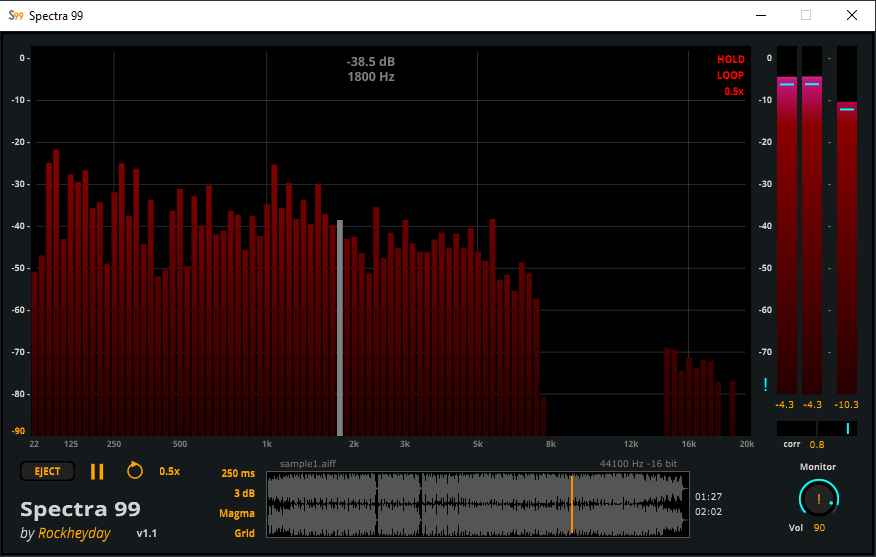Click the 01:27 elapsed time
The width and height of the screenshot is (876, 557).
click(708, 497)
